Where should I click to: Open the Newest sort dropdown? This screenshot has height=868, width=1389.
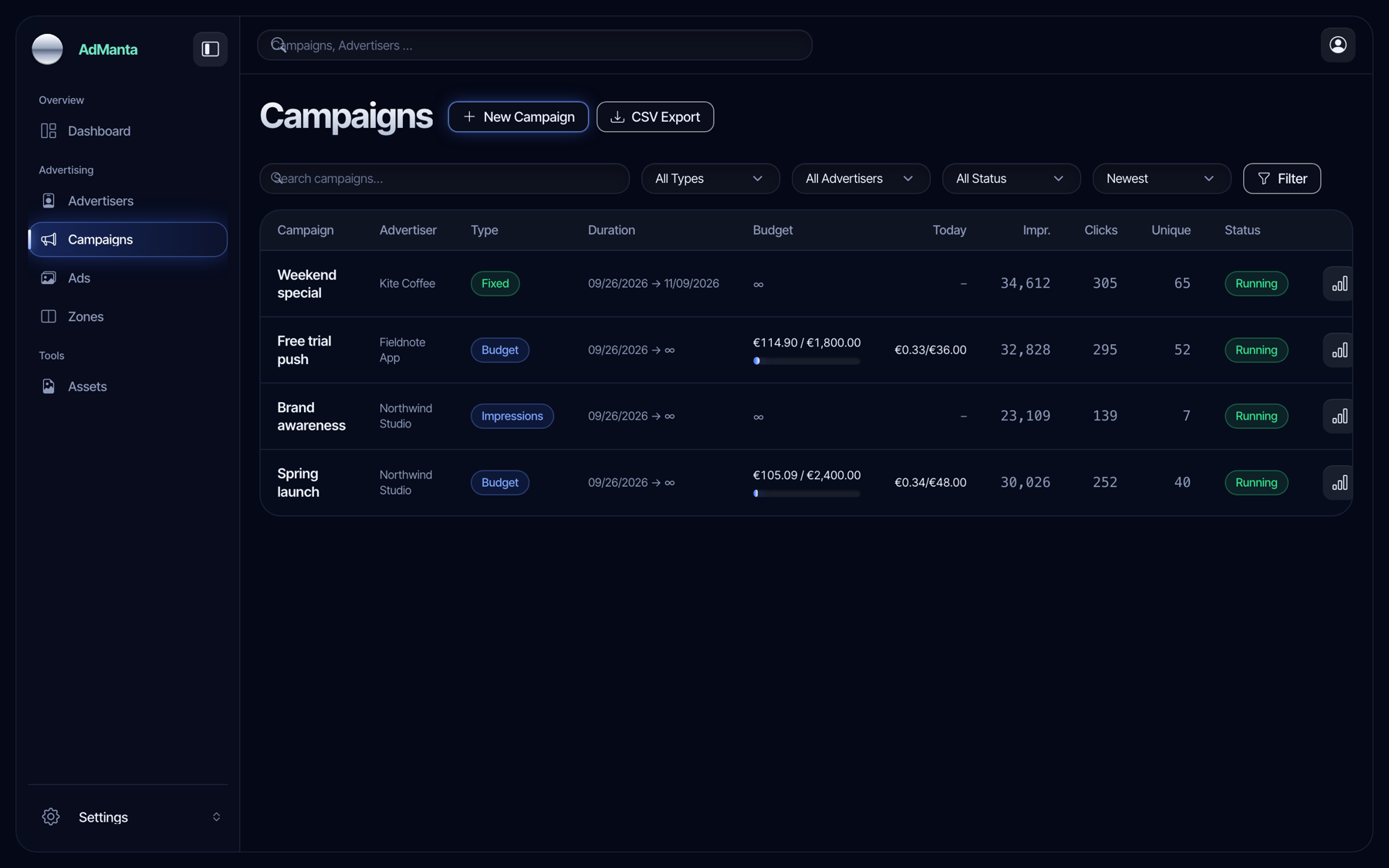1161,178
